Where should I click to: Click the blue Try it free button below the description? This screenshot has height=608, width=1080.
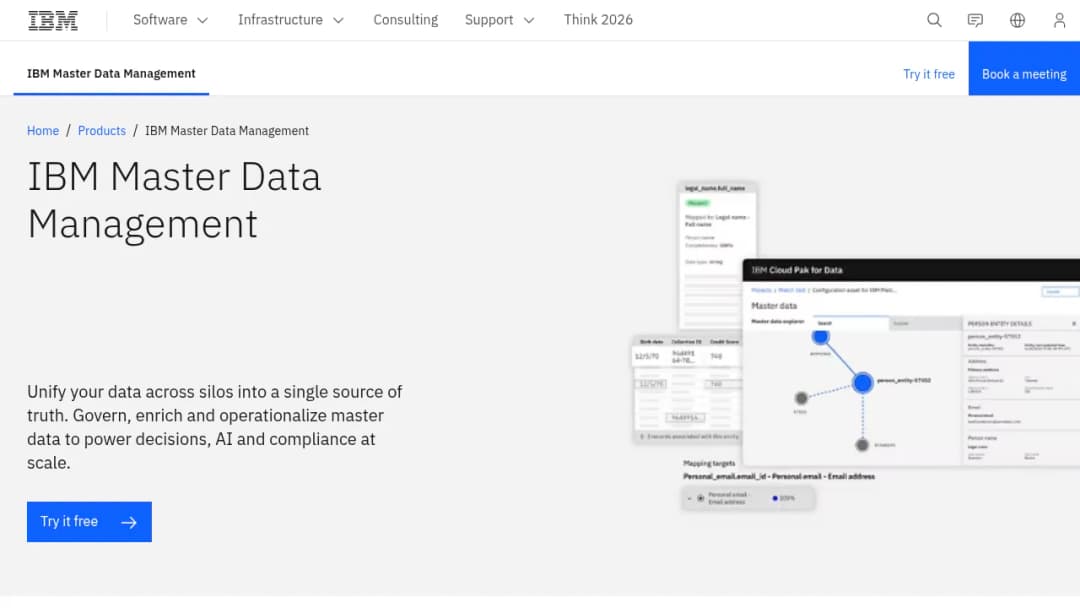tap(89, 522)
